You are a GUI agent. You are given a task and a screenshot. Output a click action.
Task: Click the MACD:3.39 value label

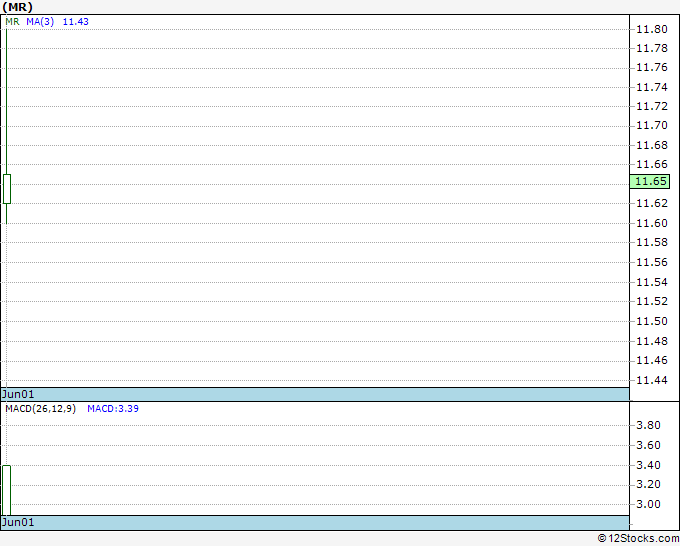pyautogui.click(x=113, y=409)
